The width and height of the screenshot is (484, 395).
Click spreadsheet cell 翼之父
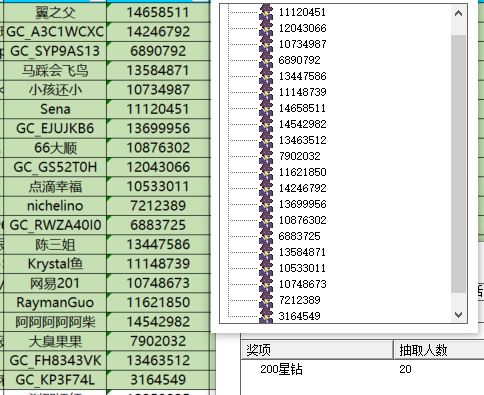click(55, 13)
